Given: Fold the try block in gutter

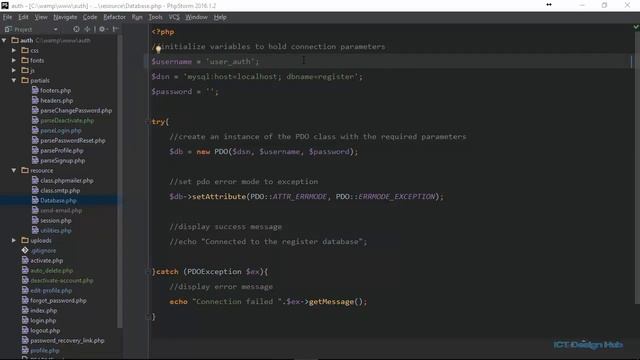Looking at the screenshot, I should click(x=148, y=122).
